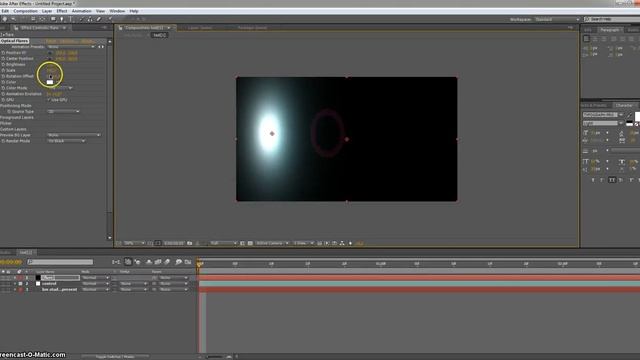
Task: Open Composition menu
Action: (x=25, y=11)
